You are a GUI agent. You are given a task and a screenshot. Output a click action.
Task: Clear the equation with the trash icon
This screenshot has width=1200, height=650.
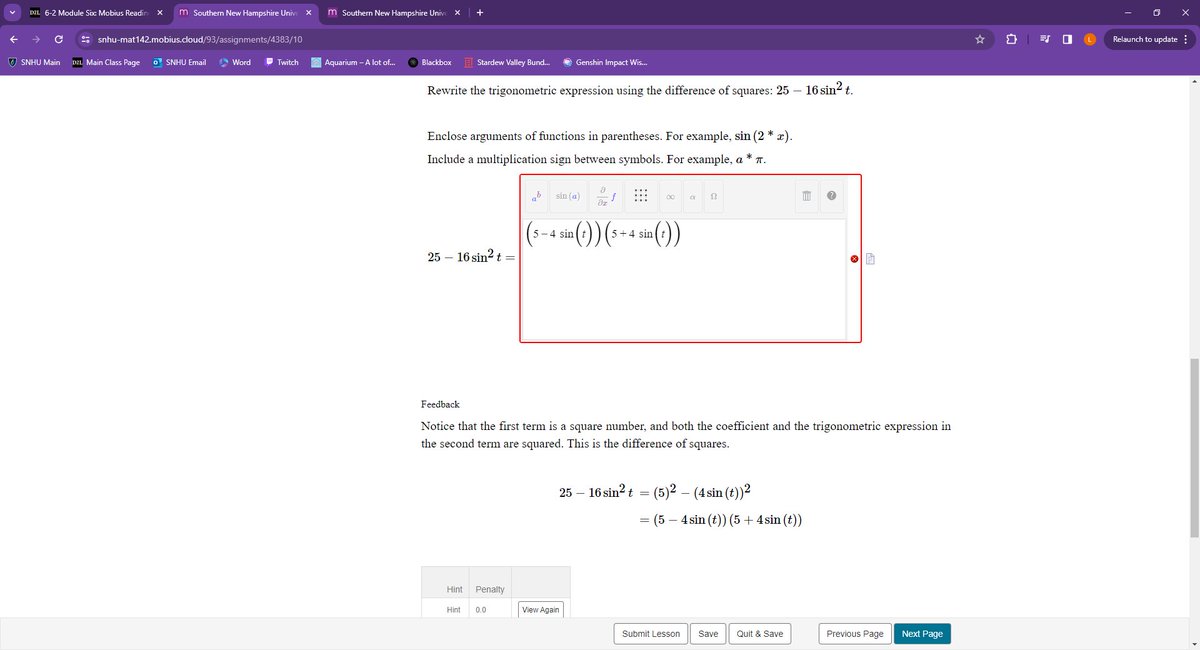[805, 197]
